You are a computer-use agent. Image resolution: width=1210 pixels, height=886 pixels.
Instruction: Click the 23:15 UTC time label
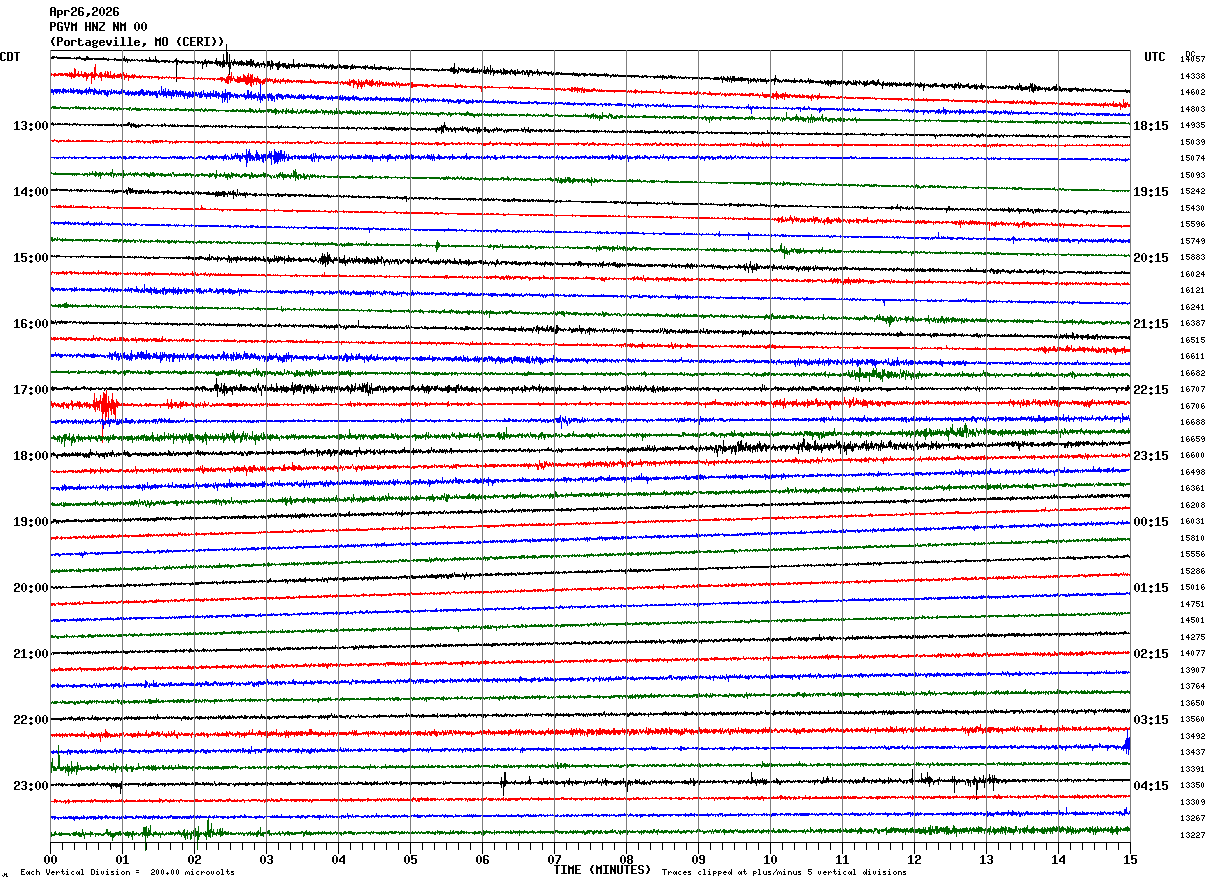1151,456
